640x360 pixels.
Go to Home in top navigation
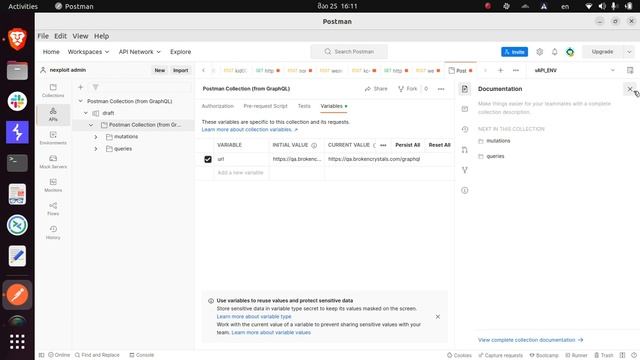[51, 52]
